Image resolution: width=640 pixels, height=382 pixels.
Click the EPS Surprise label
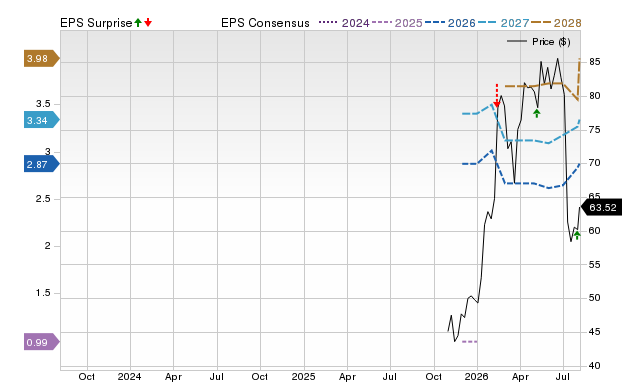[96, 23]
